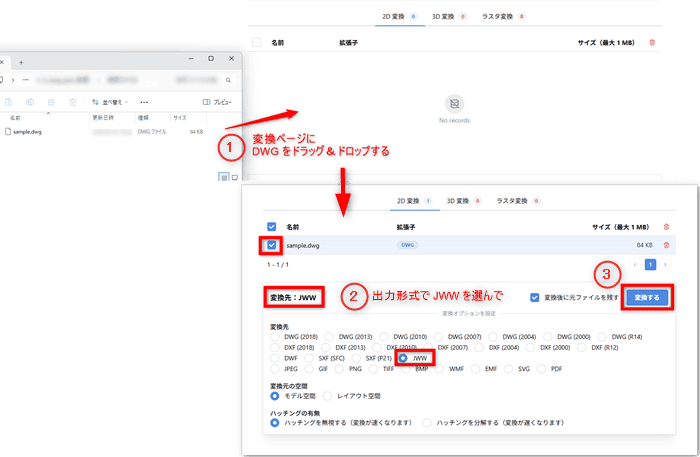Select the DXF (R12) output format
This screenshot has height=457, width=700.
582,347
